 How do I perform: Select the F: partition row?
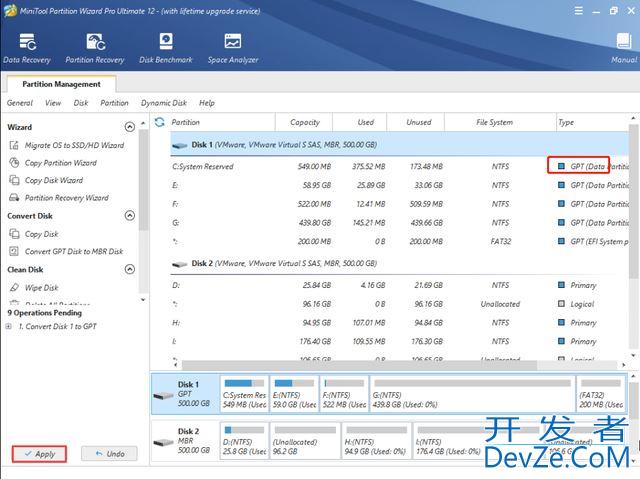(x=400, y=204)
